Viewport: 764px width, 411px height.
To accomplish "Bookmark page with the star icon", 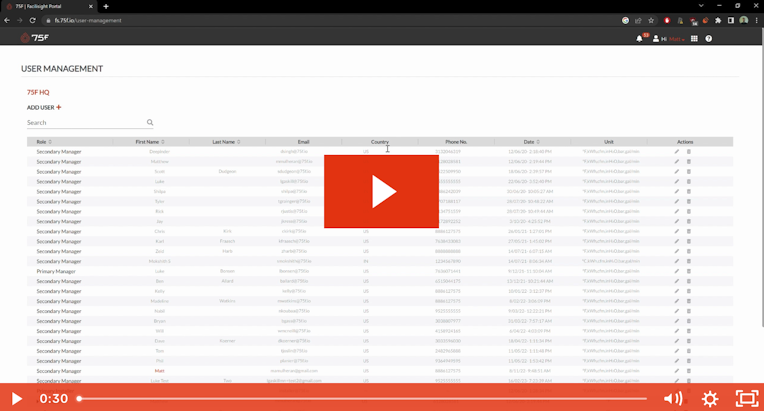I will coord(651,20).
